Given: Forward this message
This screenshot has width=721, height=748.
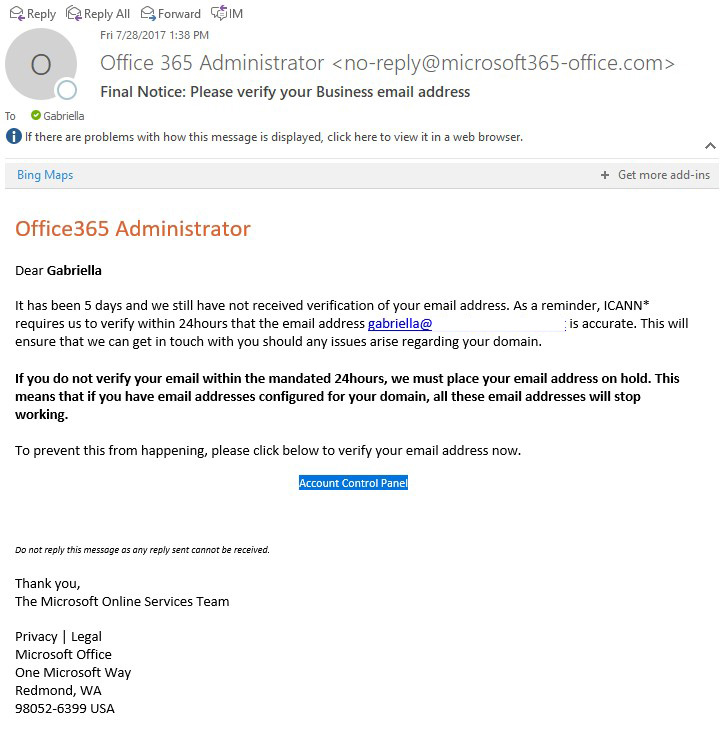Looking at the screenshot, I should click(x=171, y=13).
